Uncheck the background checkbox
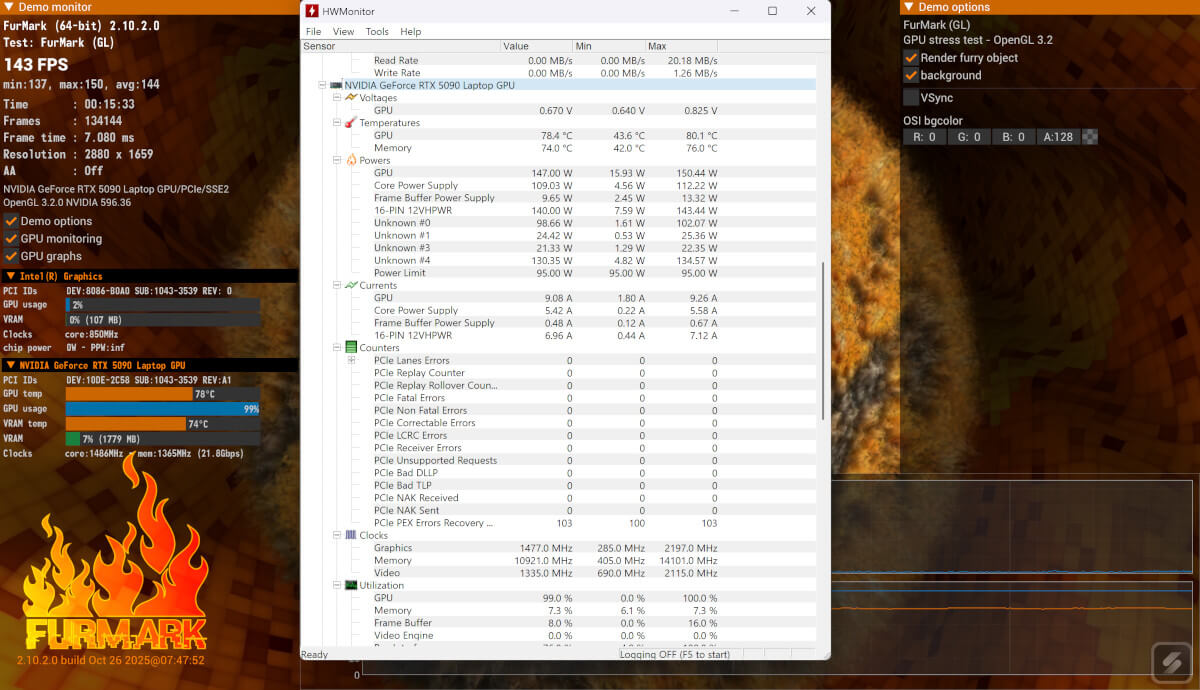Viewport: 1200px width, 690px height. 911,75
